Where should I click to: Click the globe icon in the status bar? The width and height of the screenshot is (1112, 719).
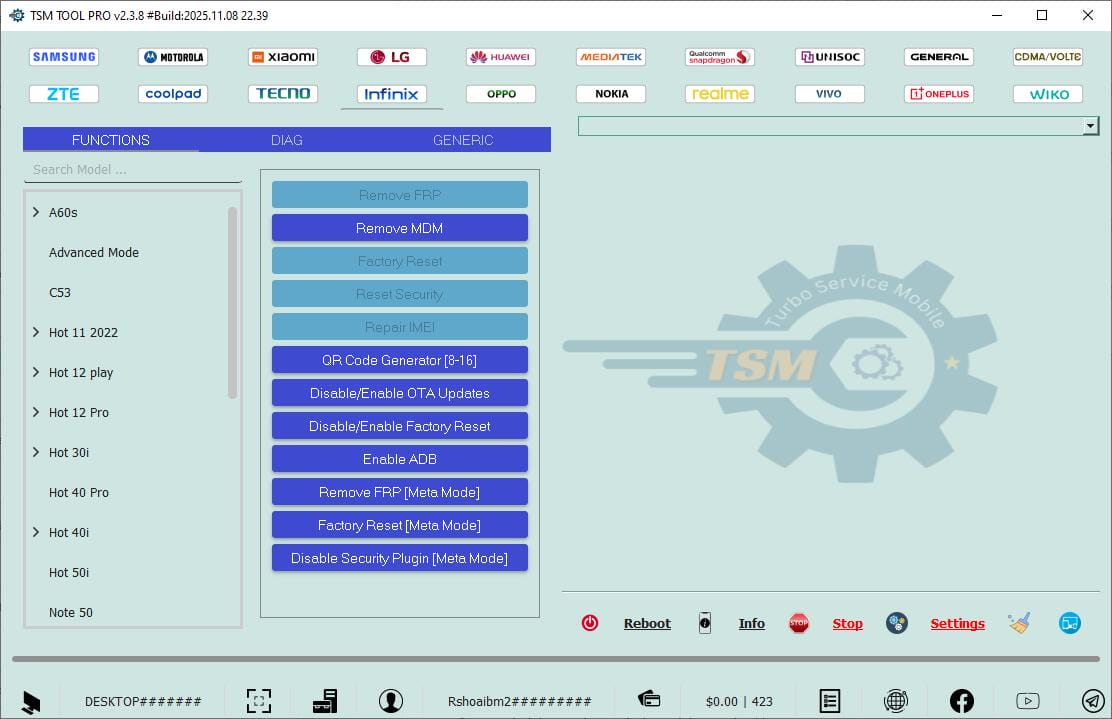[896, 700]
